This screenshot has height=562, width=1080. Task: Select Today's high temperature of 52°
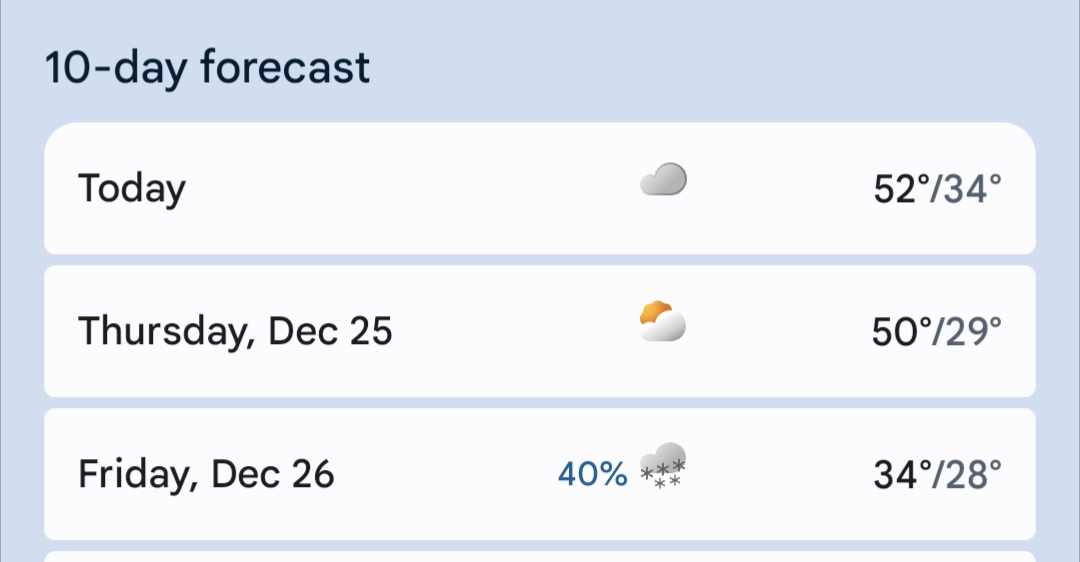tap(899, 189)
